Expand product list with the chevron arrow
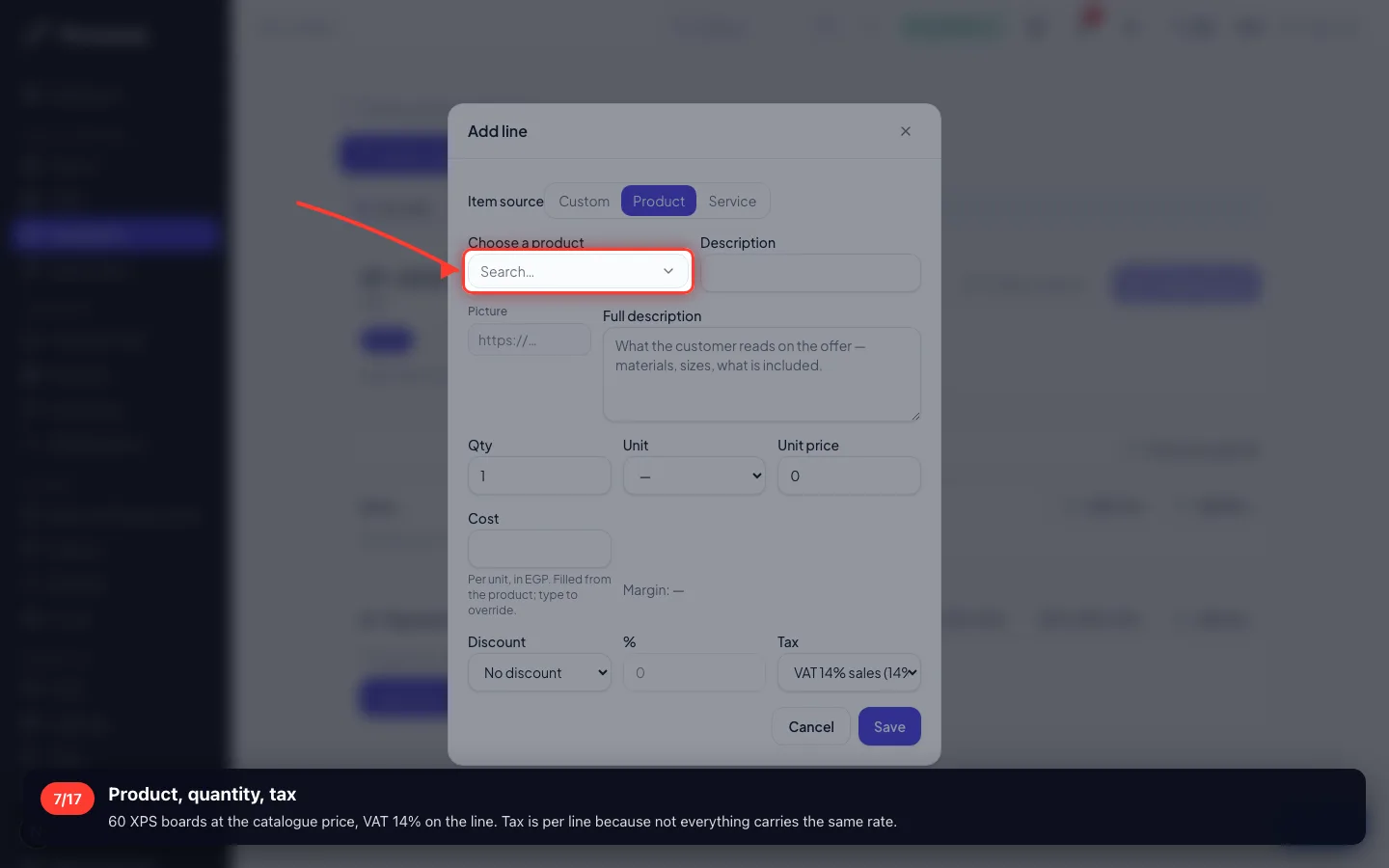Image resolution: width=1389 pixels, height=868 pixels. pyautogui.click(x=668, y=271)
